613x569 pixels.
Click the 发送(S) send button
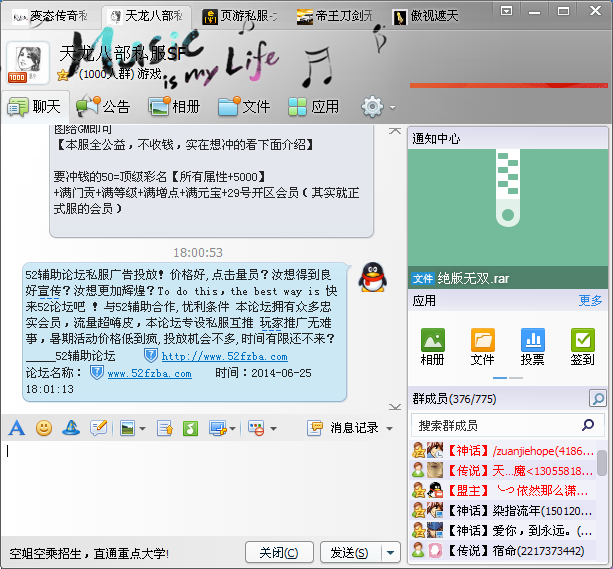[350, 553]
